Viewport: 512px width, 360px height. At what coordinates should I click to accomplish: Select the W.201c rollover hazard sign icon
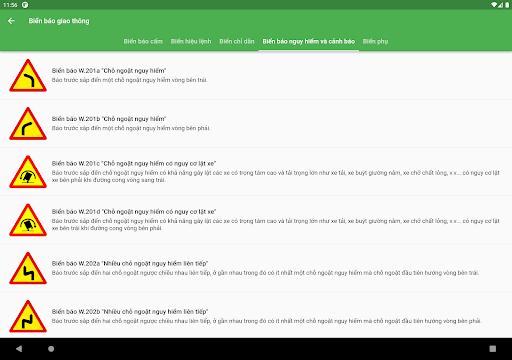(28, 172)
